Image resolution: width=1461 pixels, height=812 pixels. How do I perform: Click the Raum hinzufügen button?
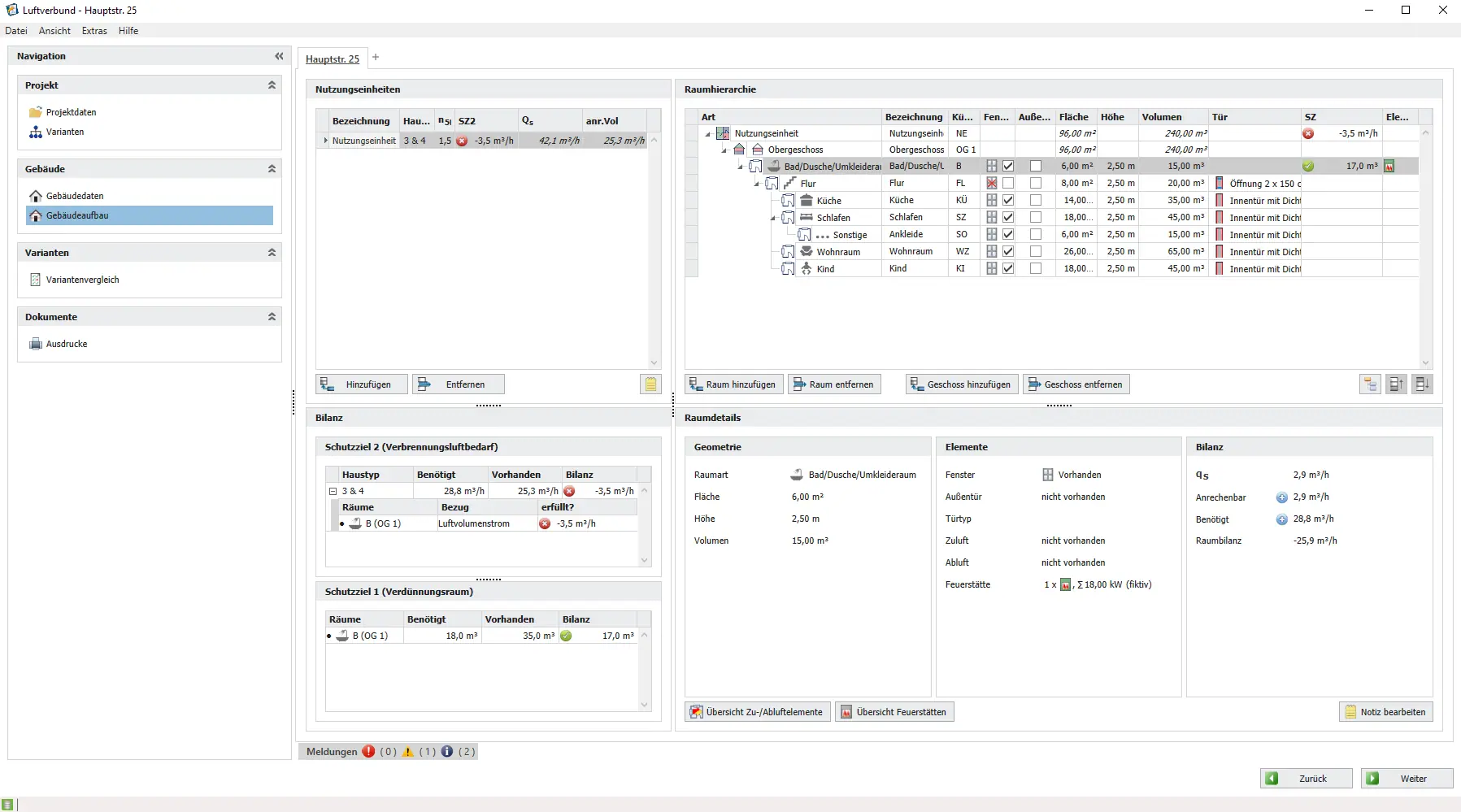click(733, 384)
